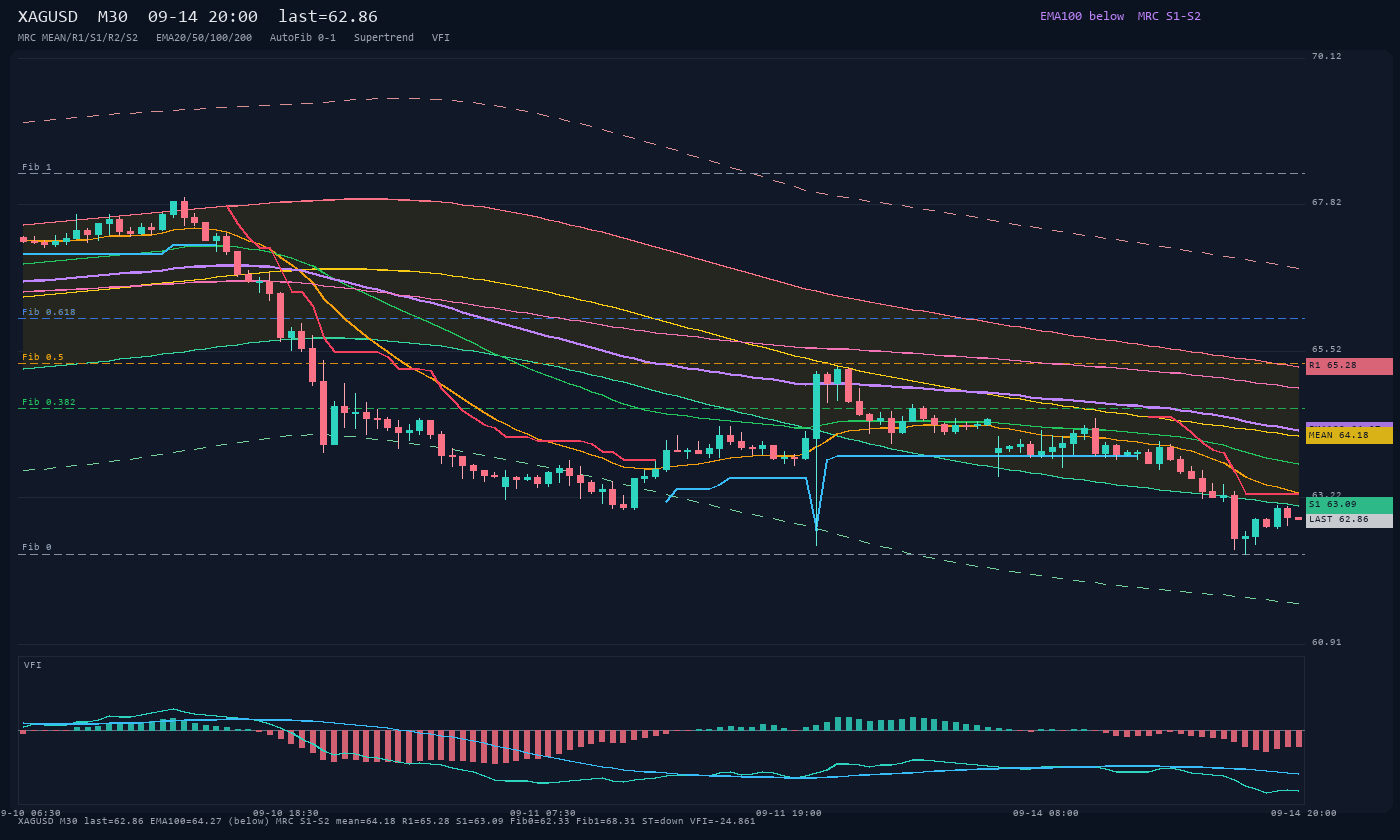Select the VFI legend entry in header

coord(441,38)
